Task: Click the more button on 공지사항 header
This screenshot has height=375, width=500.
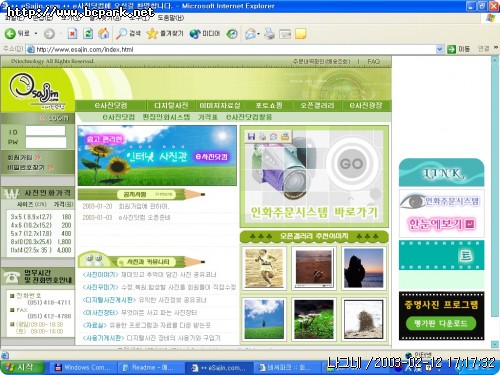Action: (164, 194)
